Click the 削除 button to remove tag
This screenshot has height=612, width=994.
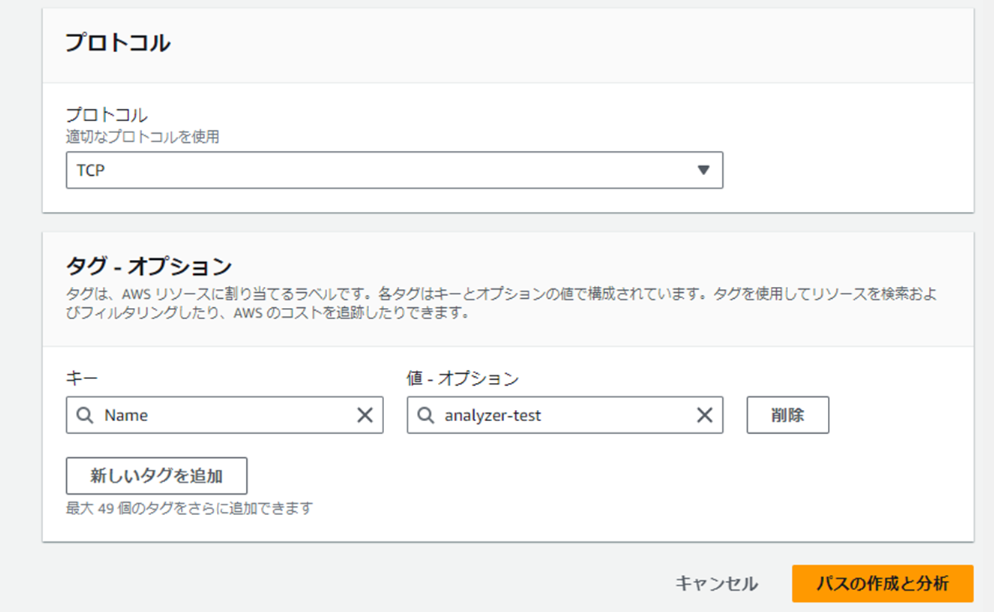coord(787,415)
